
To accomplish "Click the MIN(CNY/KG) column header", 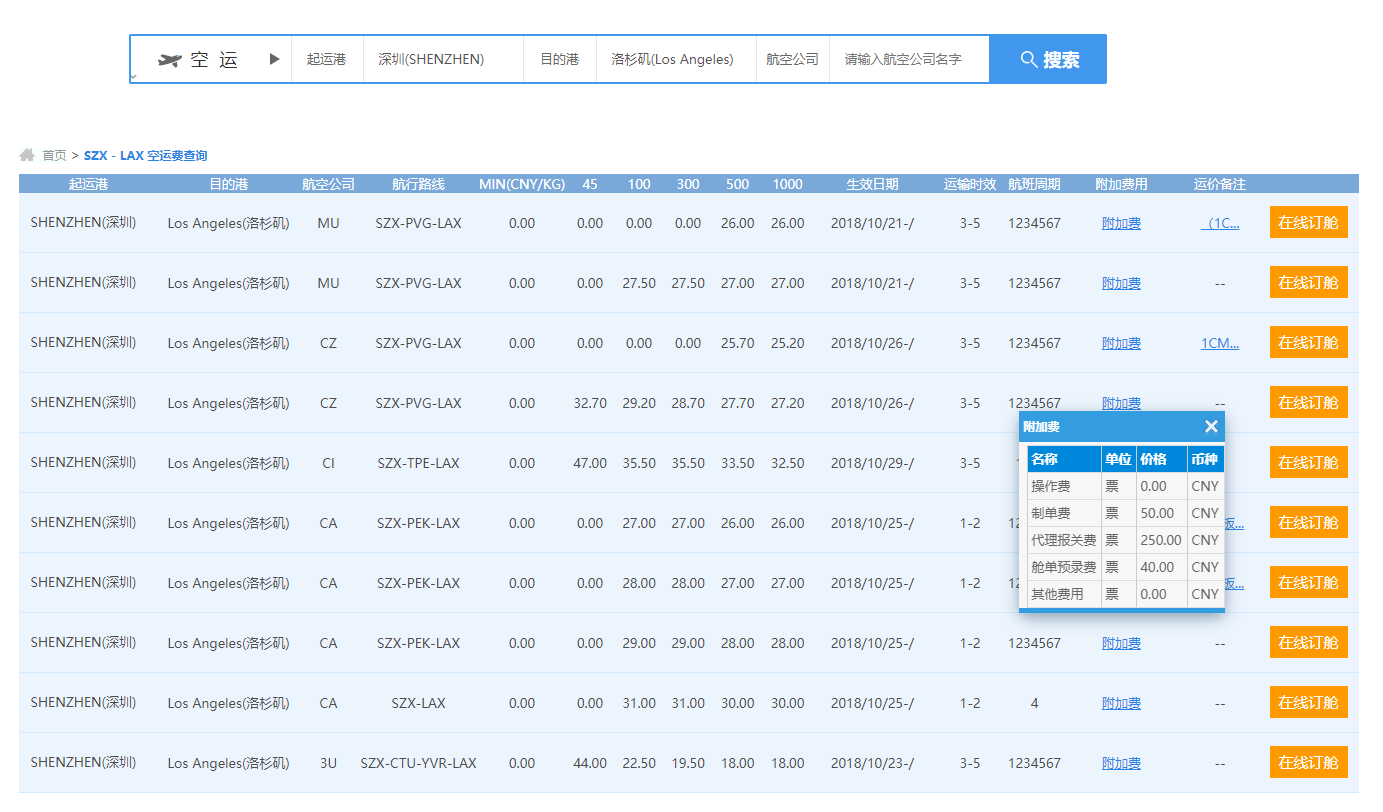I will 522,184.
